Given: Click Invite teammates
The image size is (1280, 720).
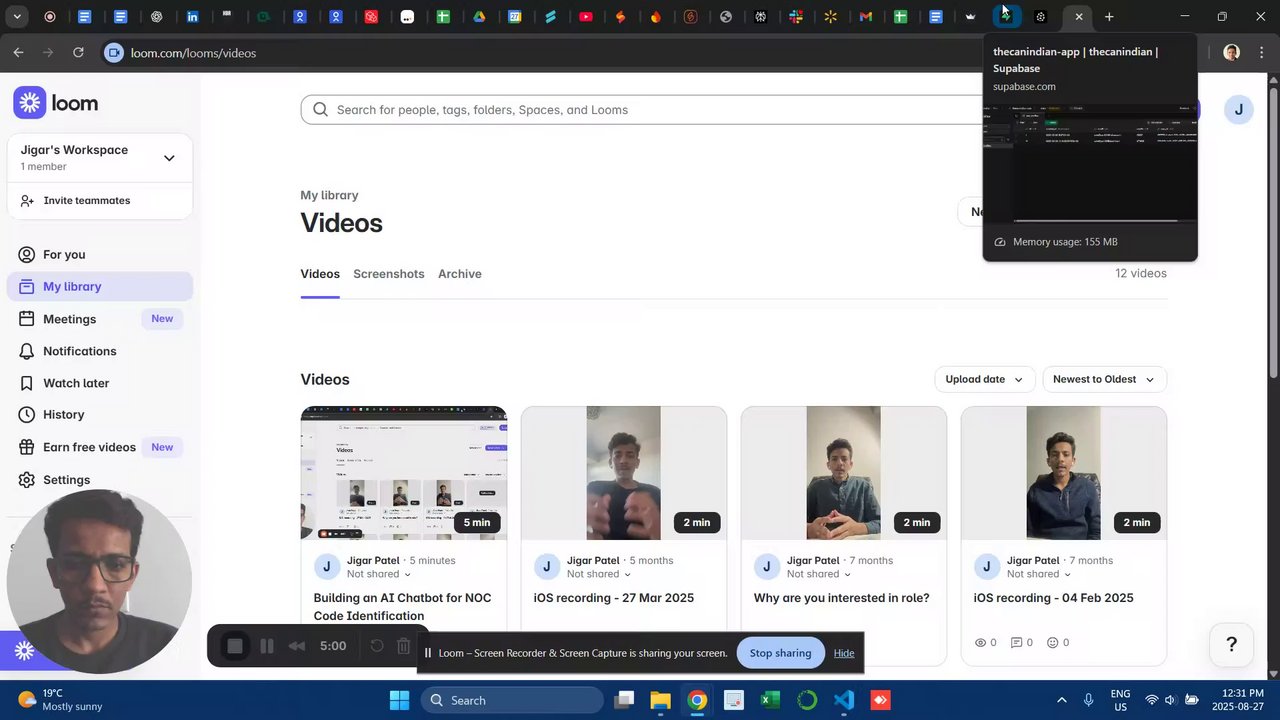Looking at the screenshot, I should tap(87, 200).
